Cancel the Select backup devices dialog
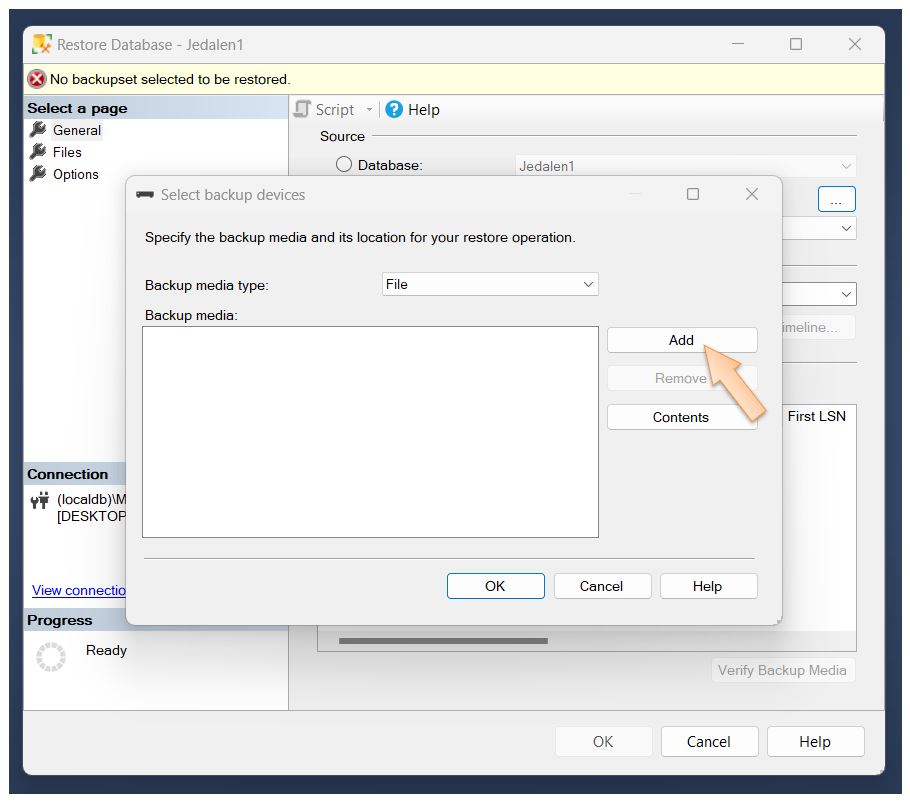 point(602,586)
